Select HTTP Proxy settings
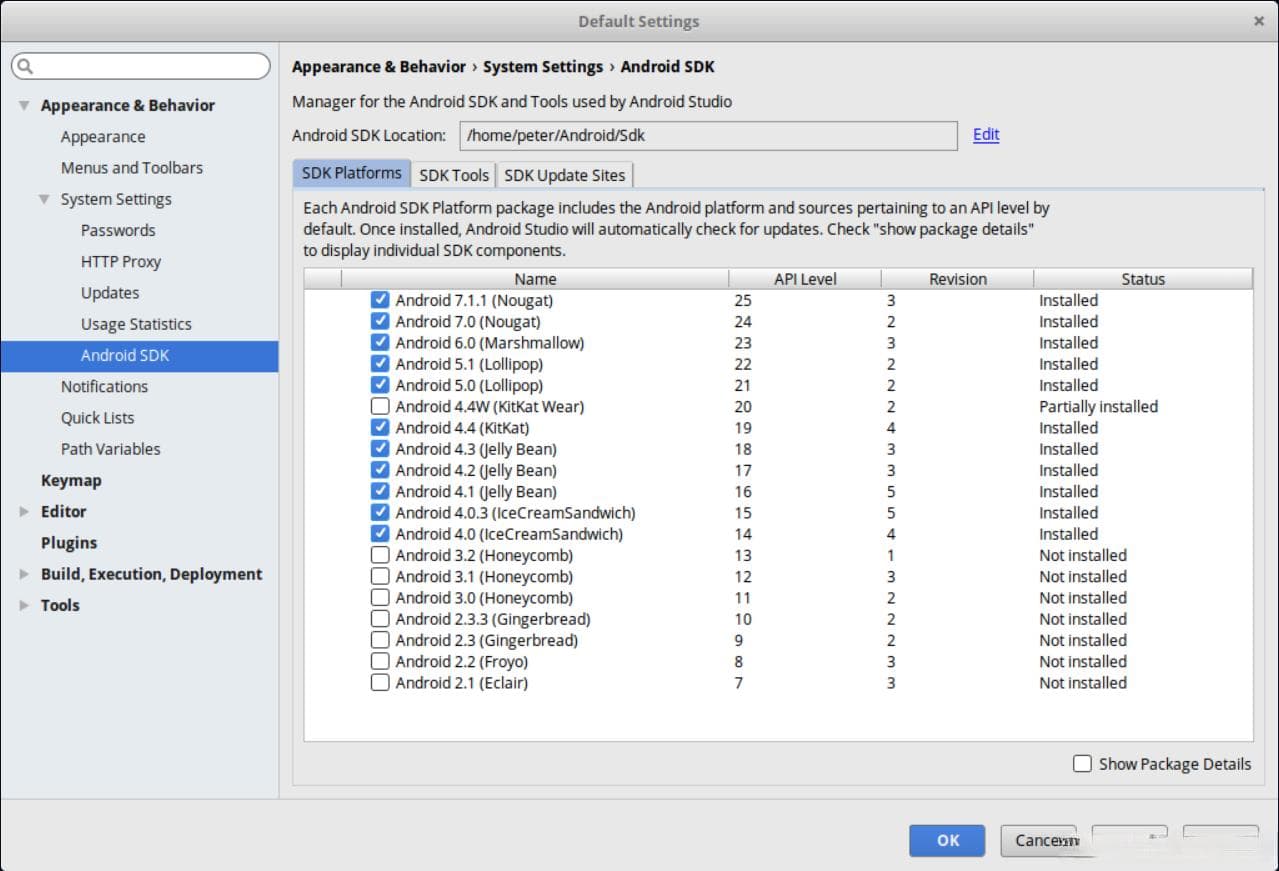This screenshot has width=1279, height=871. (x=121, y=261)
